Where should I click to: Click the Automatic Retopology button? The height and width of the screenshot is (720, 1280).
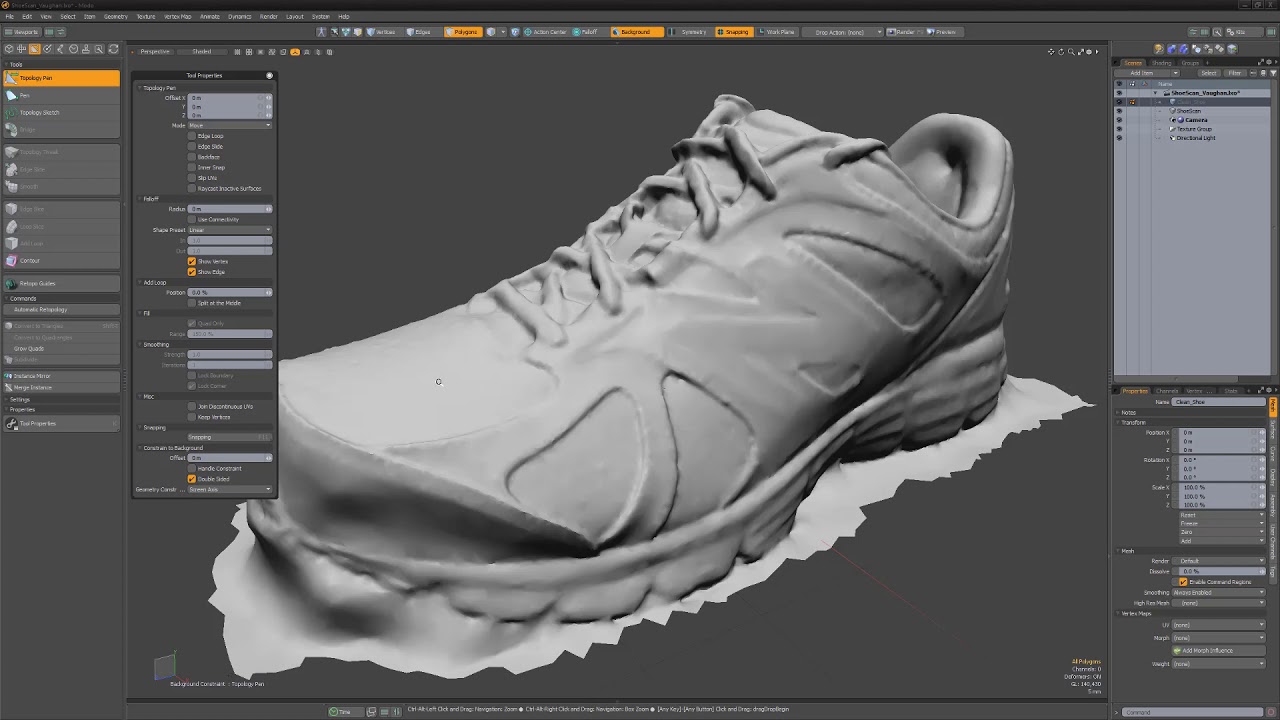[x=60, y=309]
